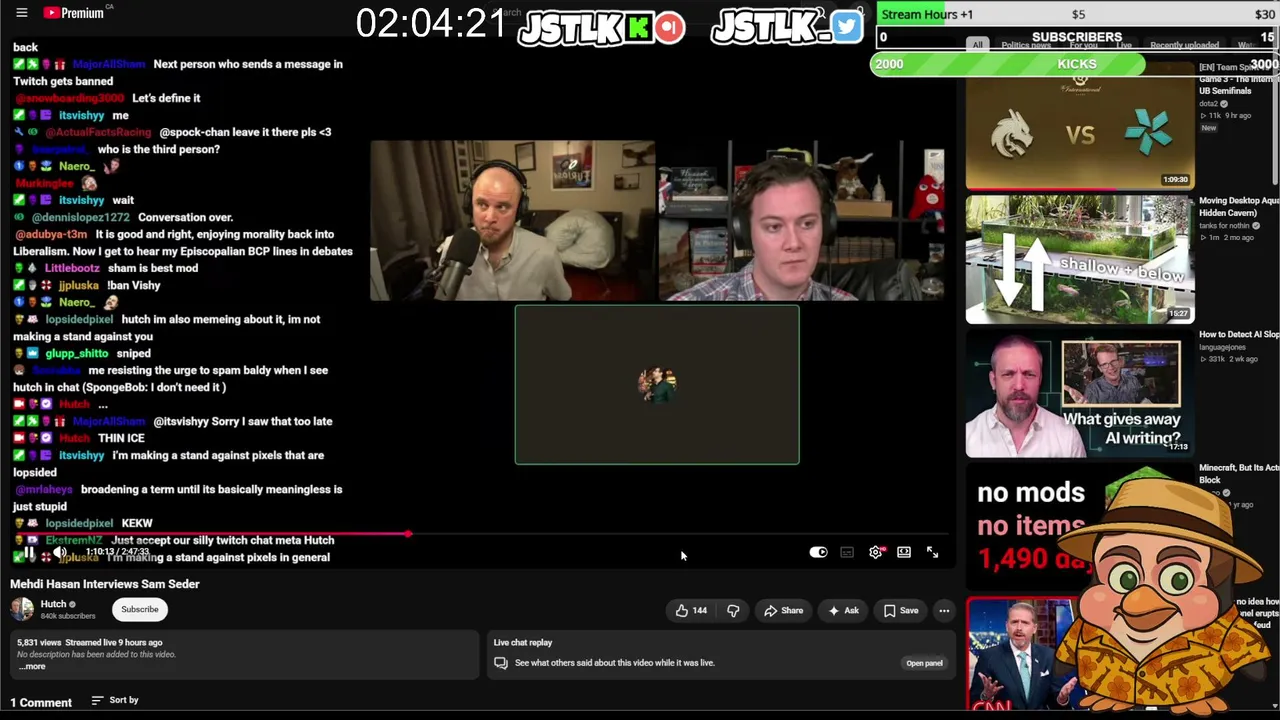Click the 840k subscribers count text
The height and width of the screenshot is (720, 1280).
coord(68,616)
